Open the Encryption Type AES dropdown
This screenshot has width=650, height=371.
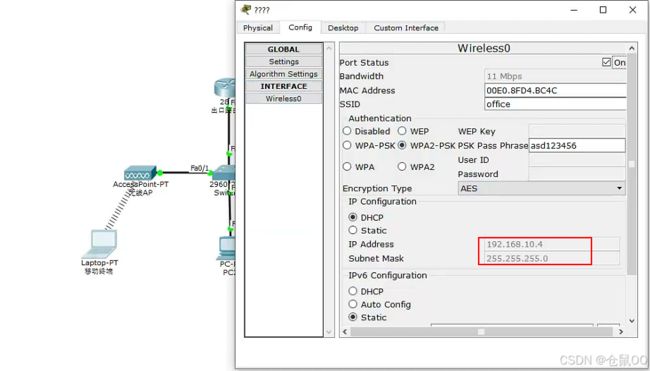point(541,188)
